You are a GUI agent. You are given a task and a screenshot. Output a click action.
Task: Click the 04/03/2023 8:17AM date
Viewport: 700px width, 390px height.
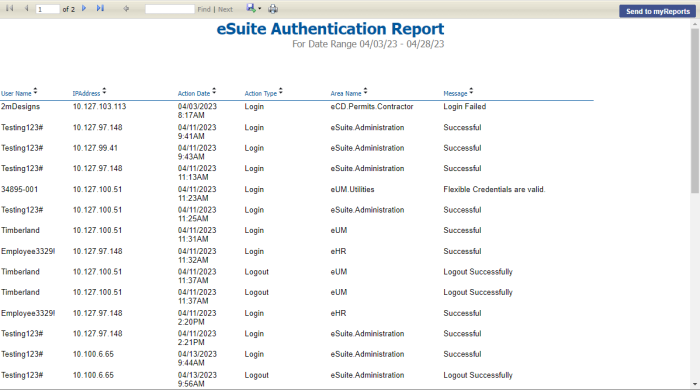click(x=197, y=111)
